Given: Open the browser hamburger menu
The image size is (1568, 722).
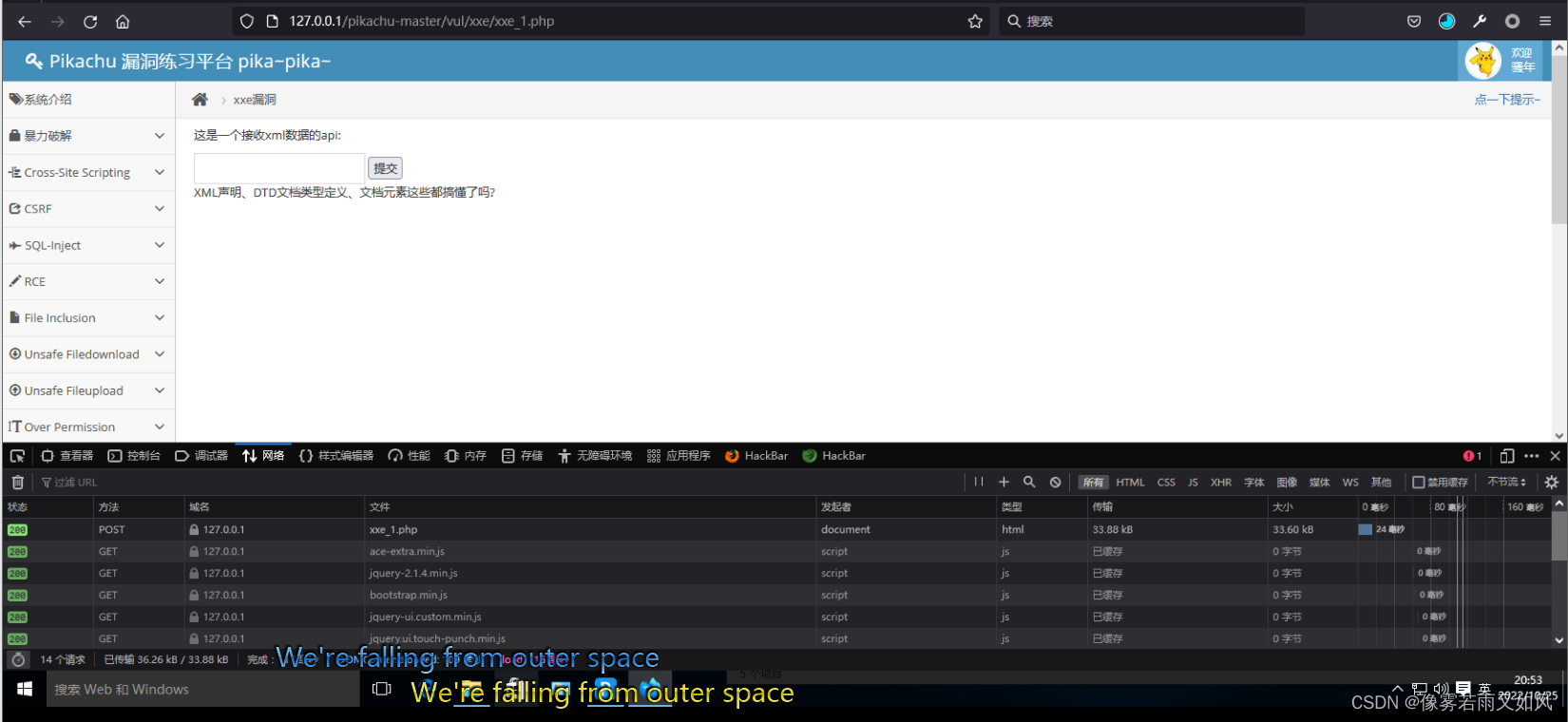Looking at the screenshot, I should pyautogui.click(x=1545, y=21).
